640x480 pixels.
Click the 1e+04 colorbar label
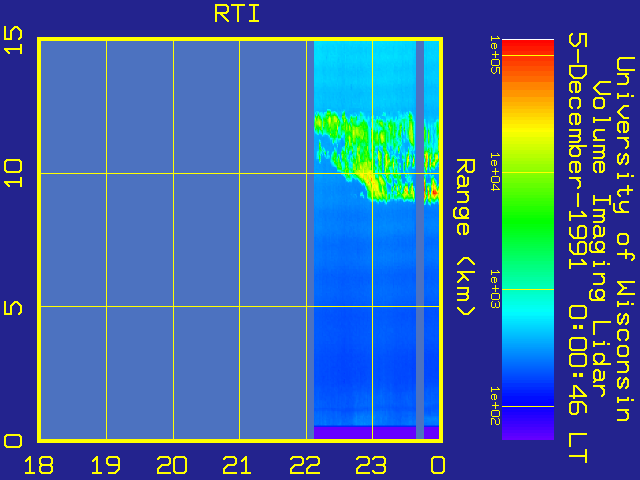[x=495, y=172]
